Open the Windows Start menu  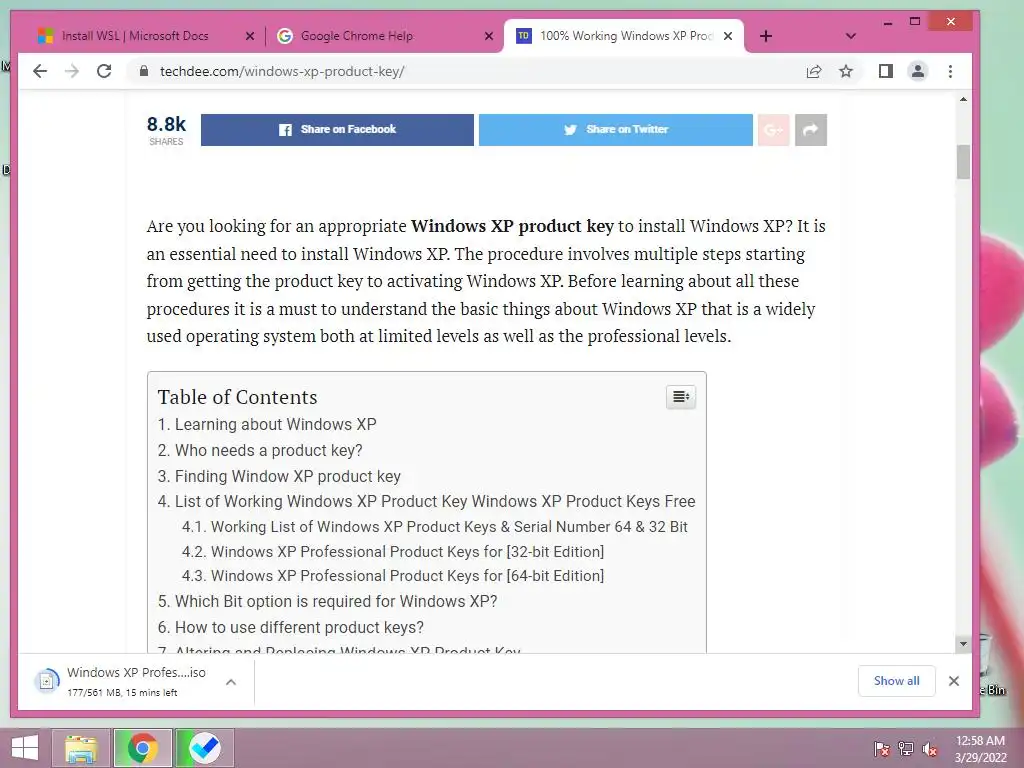tap(25, 748)
